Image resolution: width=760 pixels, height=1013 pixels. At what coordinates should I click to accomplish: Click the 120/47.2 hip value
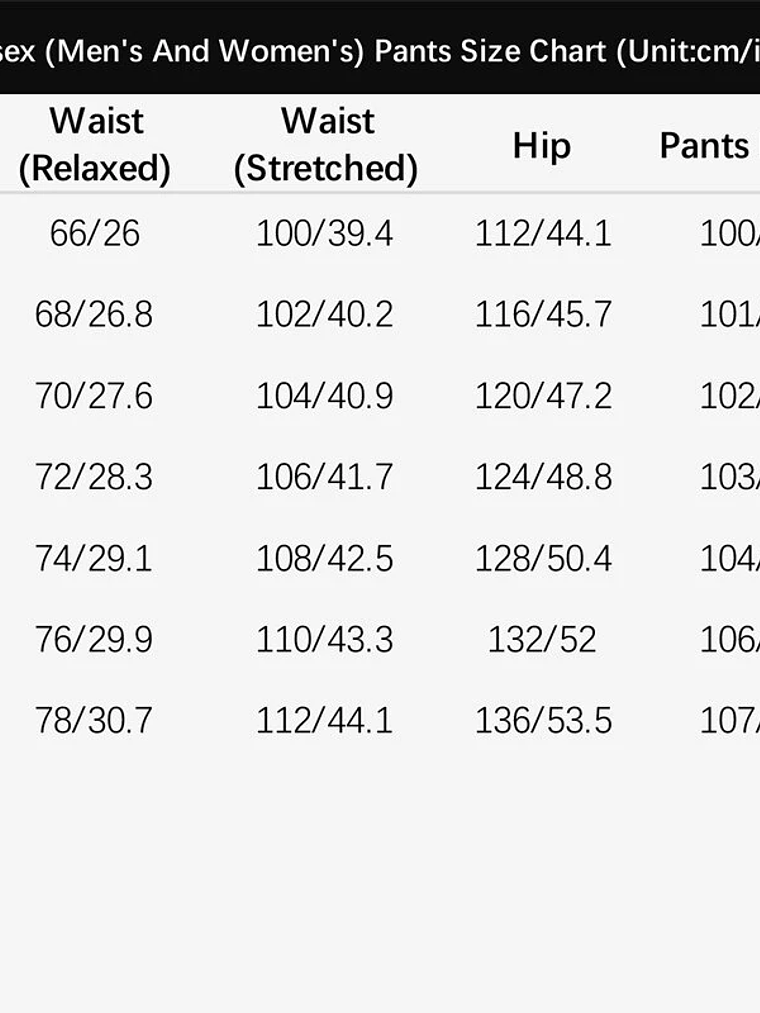tap(543, 396)
